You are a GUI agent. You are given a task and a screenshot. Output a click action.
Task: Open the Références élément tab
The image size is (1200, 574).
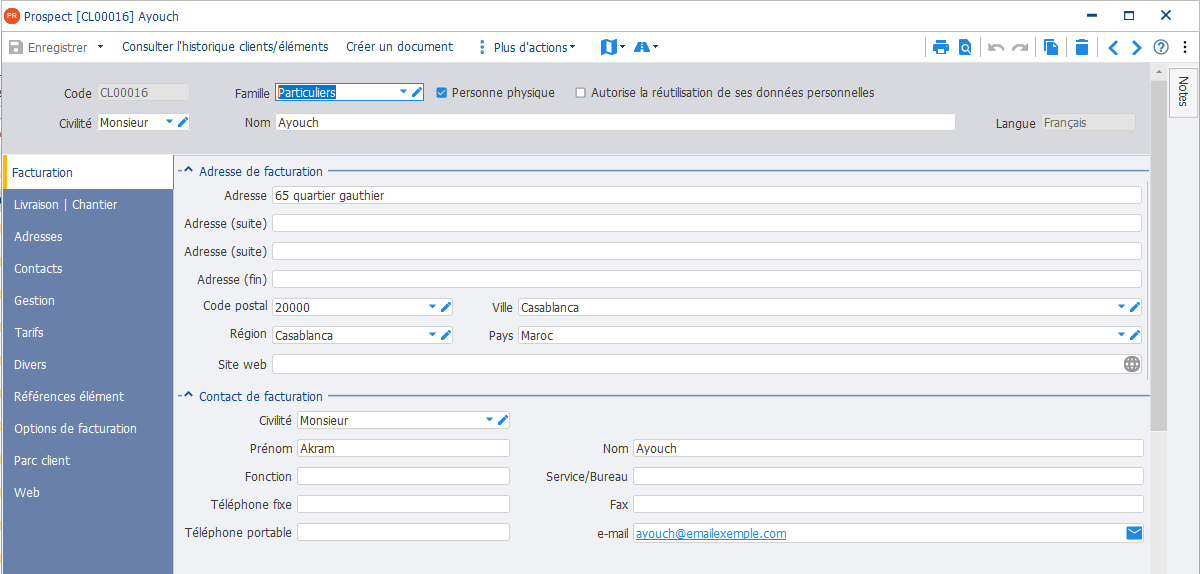pos(88,397)
